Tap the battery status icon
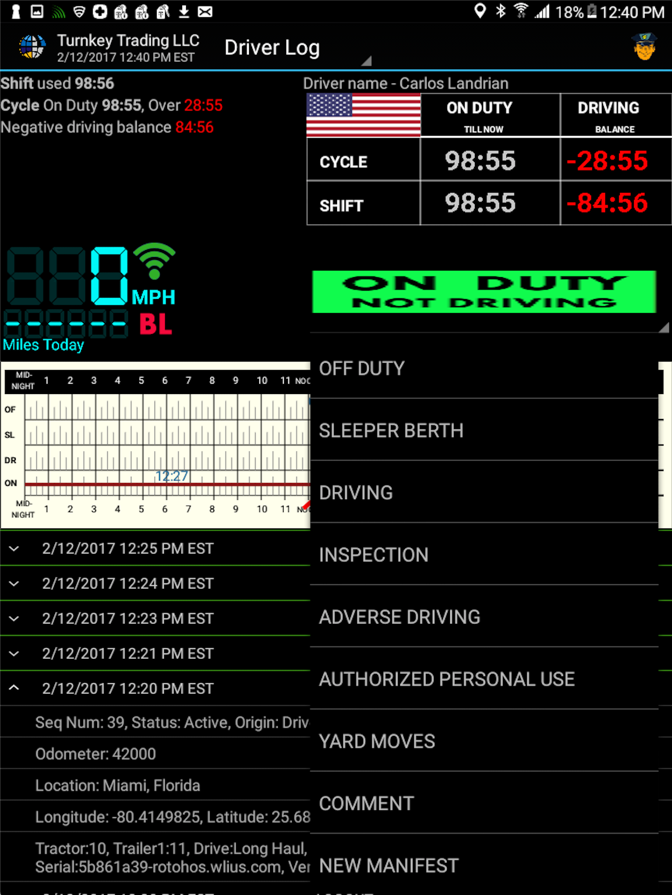The width and height of the screenshot is (672, 895). click(x=594, y=12)
